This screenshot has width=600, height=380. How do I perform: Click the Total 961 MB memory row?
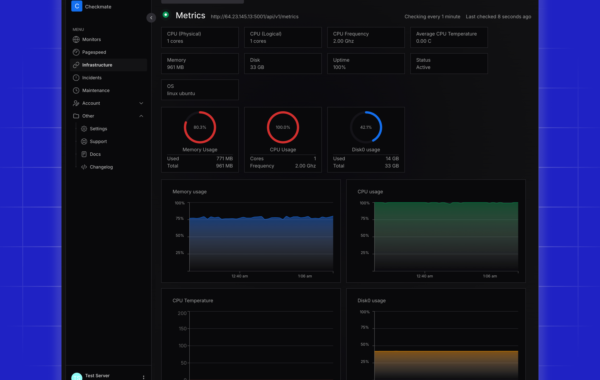coord(200,166)
